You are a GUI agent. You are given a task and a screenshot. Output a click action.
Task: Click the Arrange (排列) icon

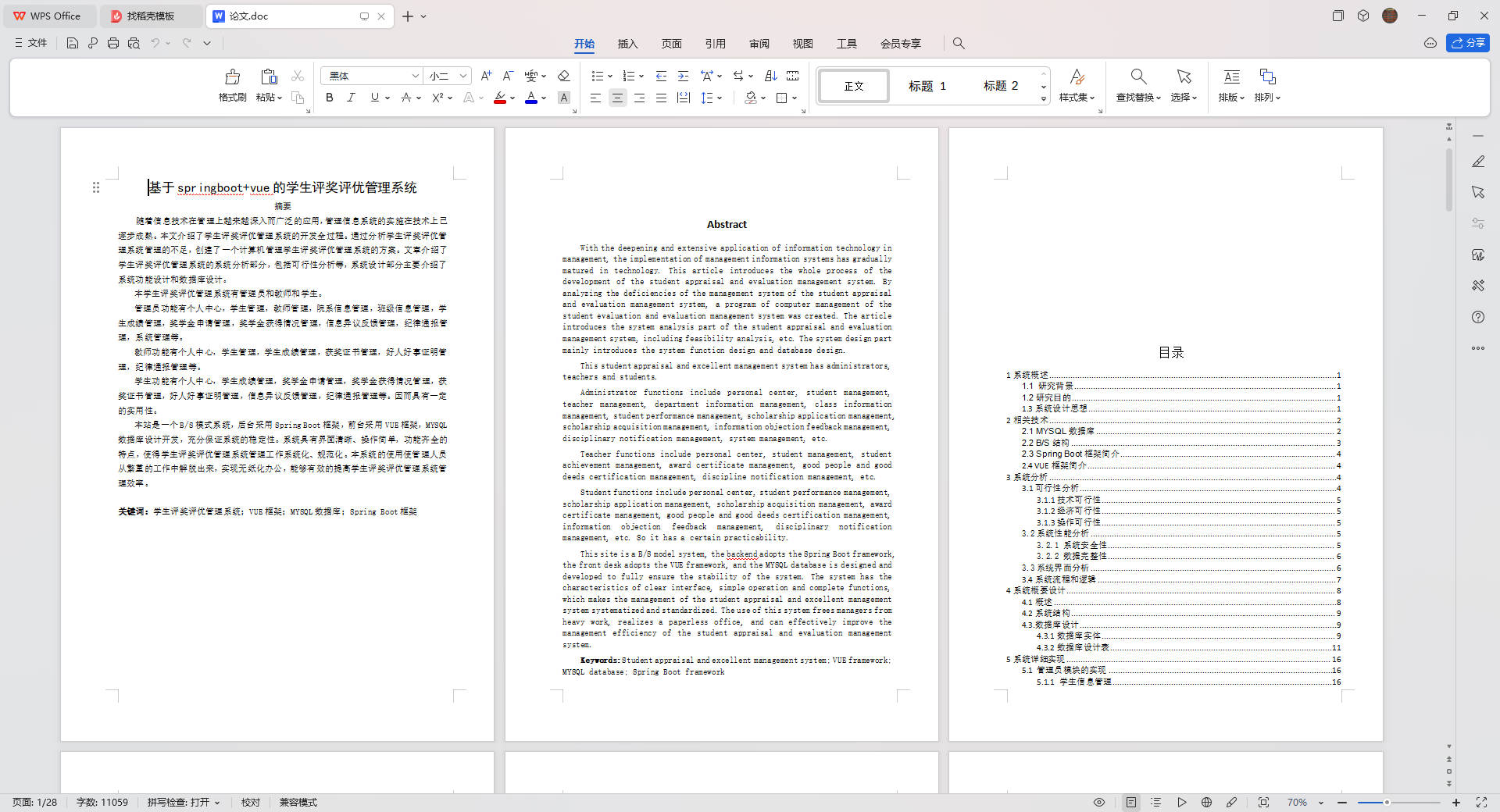1267,77
